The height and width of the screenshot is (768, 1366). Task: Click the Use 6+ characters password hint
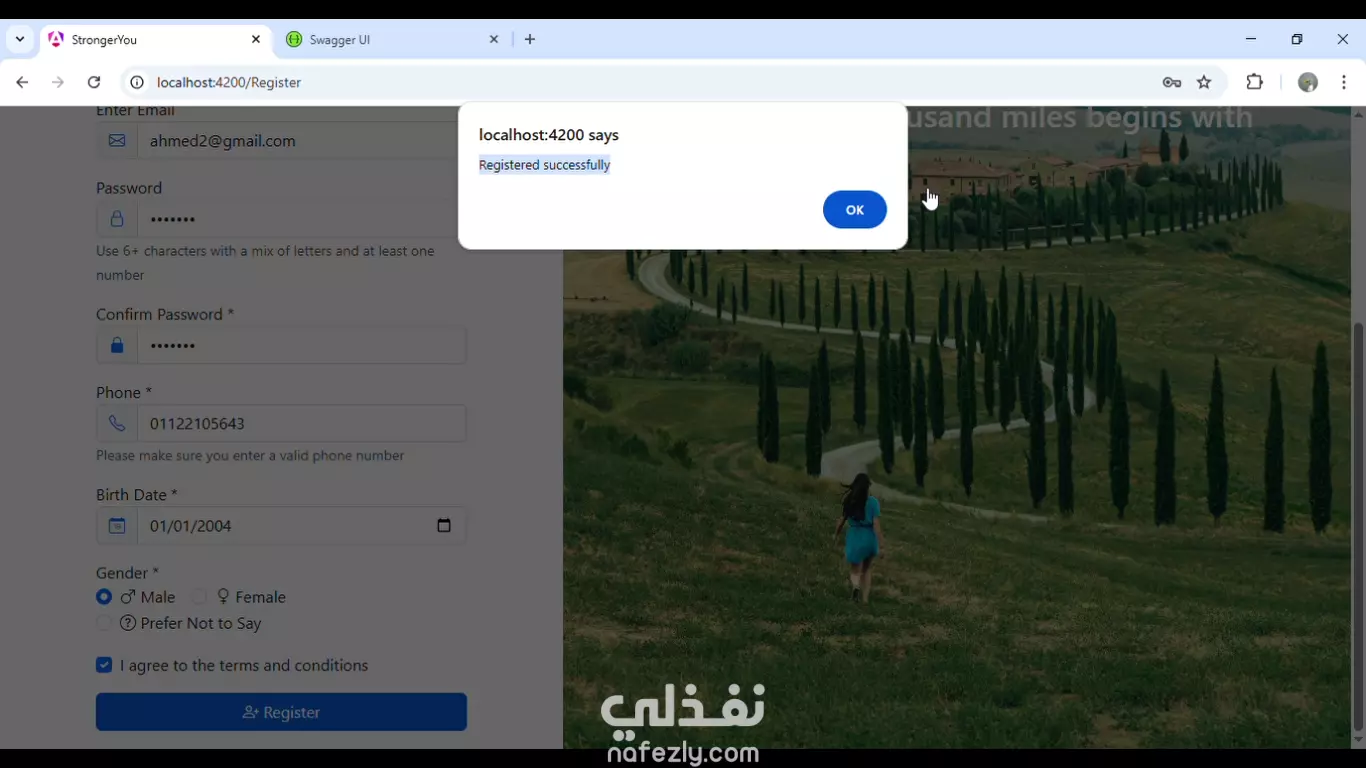[x=265, y=263]
